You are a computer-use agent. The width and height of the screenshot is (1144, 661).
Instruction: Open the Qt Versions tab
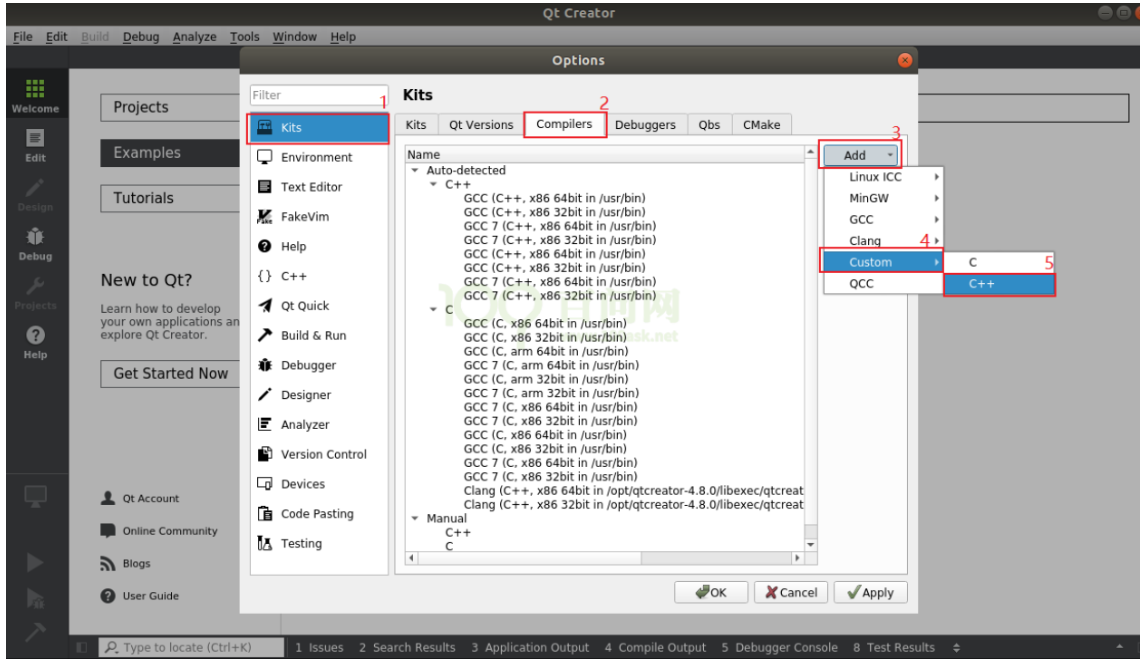click(x=481, y=125)
